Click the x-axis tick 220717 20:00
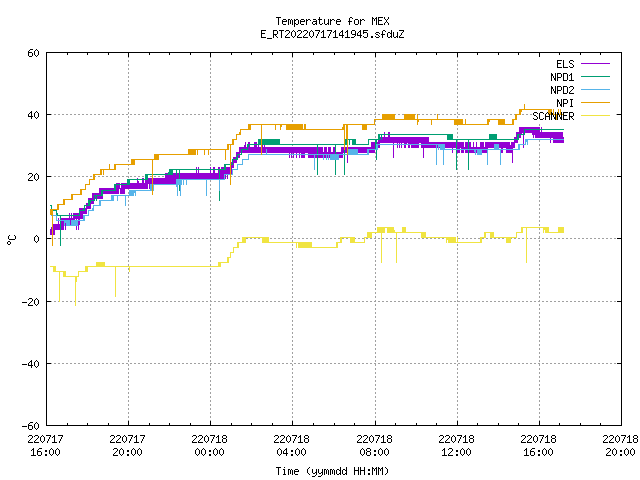Screen dimensions: 640x480 127,446
